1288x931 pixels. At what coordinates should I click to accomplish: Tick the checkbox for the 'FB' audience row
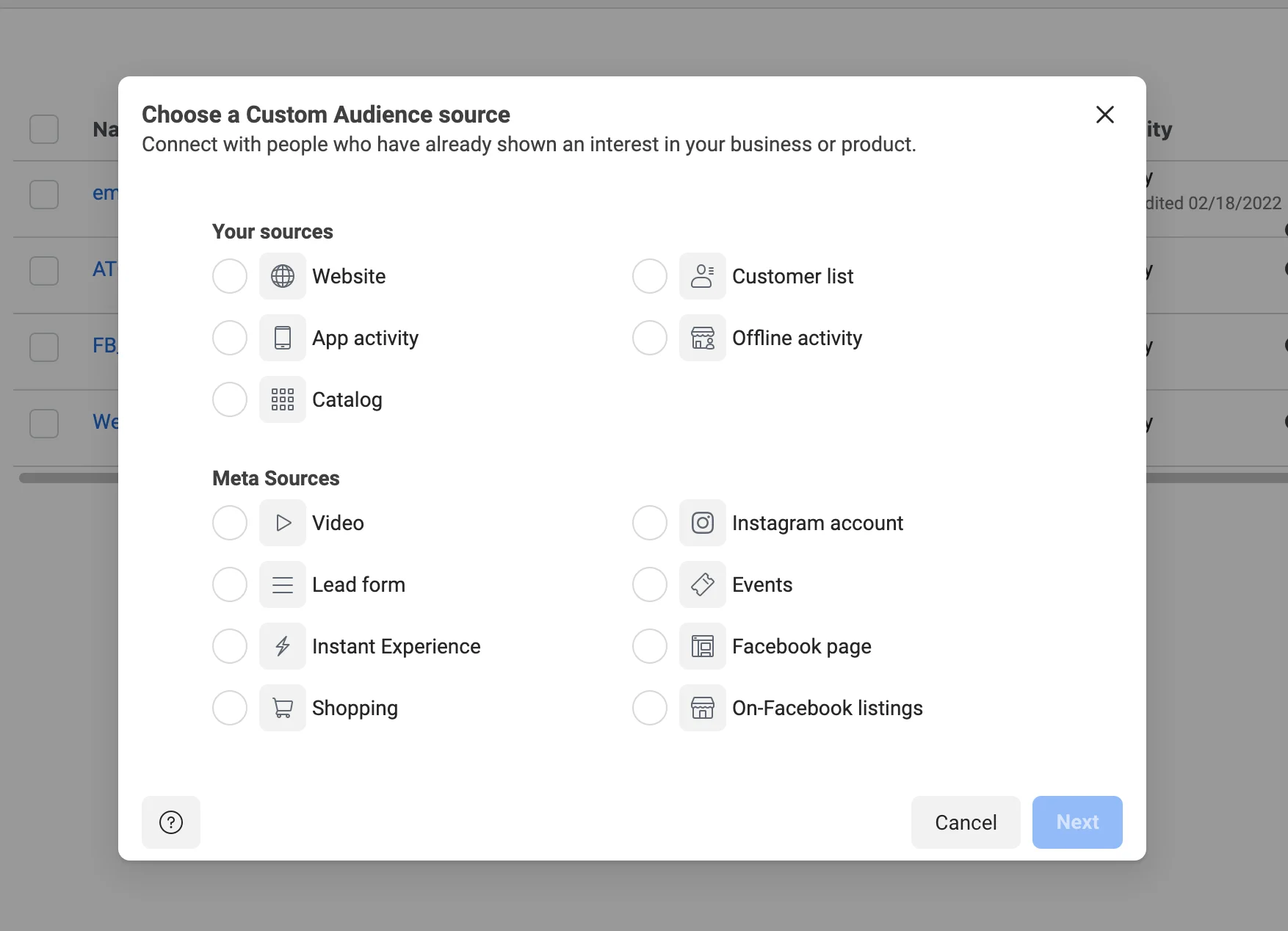point(44,347)
